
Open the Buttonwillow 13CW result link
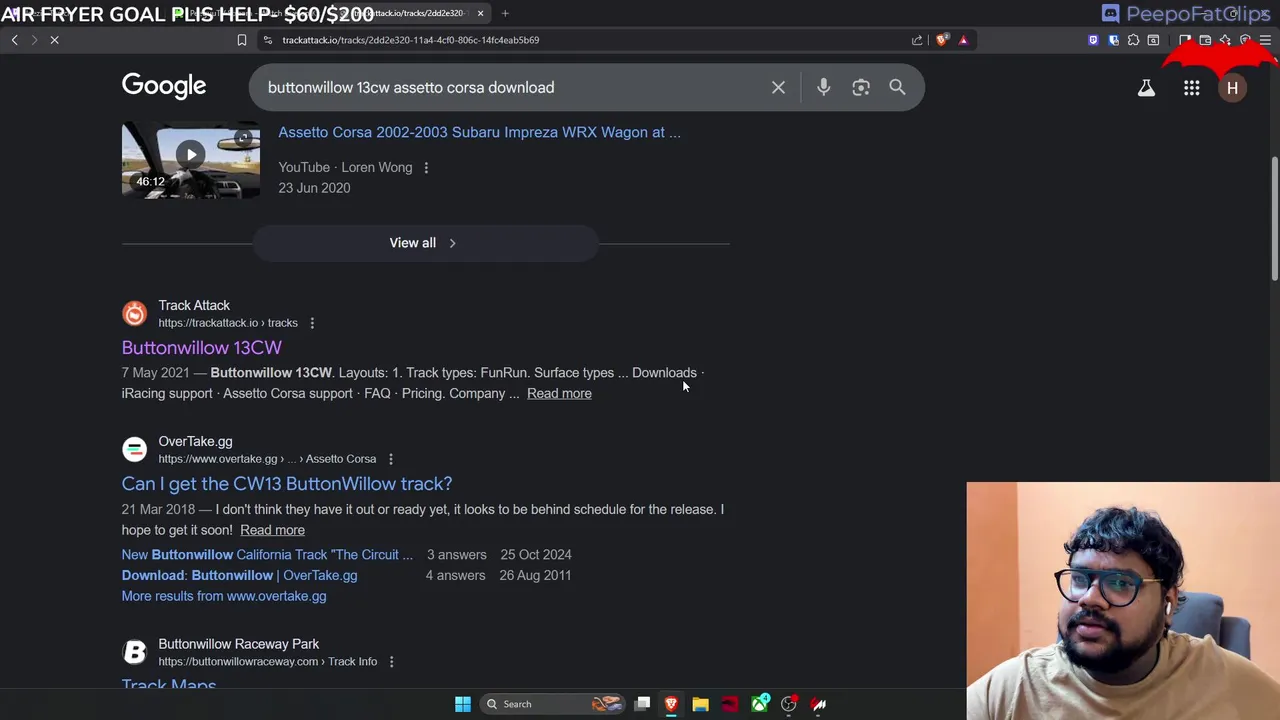point(202,347)
